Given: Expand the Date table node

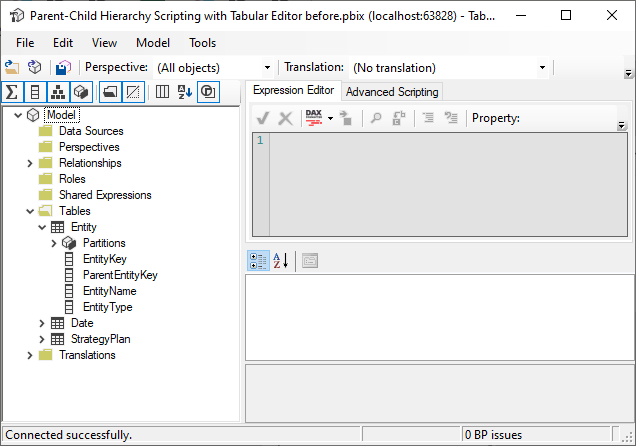Looking at the screenshot, I should [43, 323].
